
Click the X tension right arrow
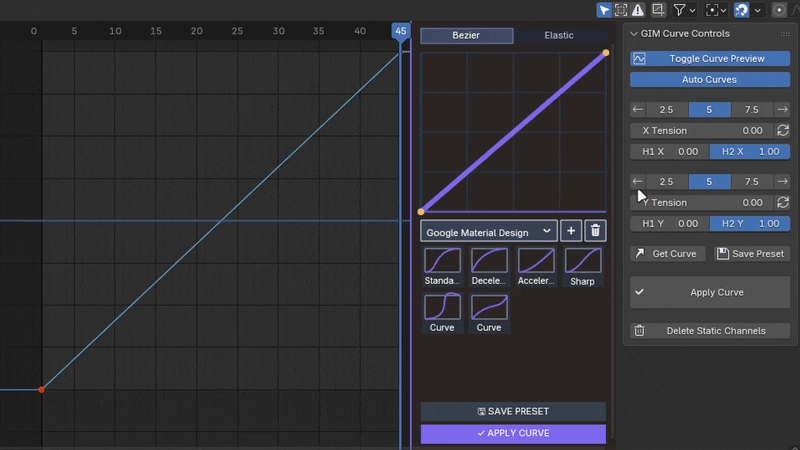782,110
